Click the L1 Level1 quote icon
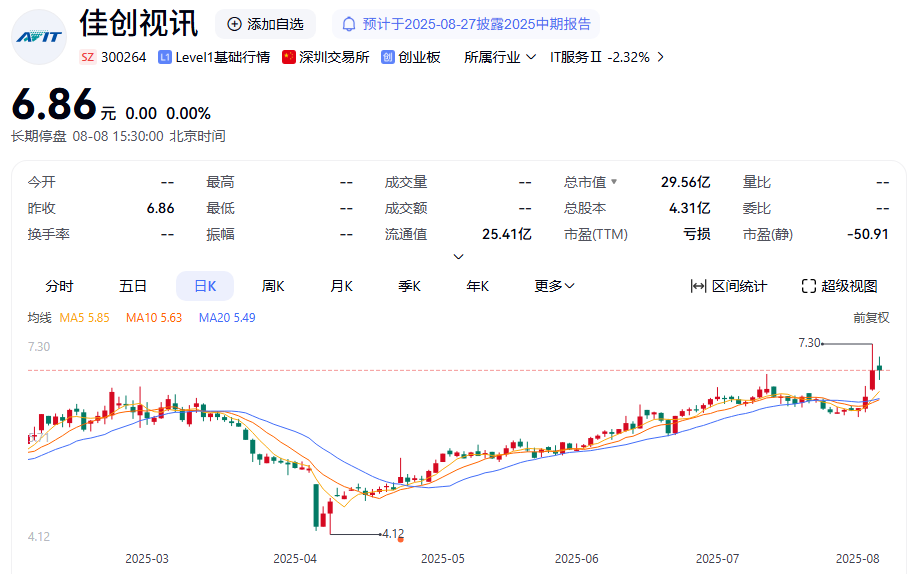 (x=165, y=57)
